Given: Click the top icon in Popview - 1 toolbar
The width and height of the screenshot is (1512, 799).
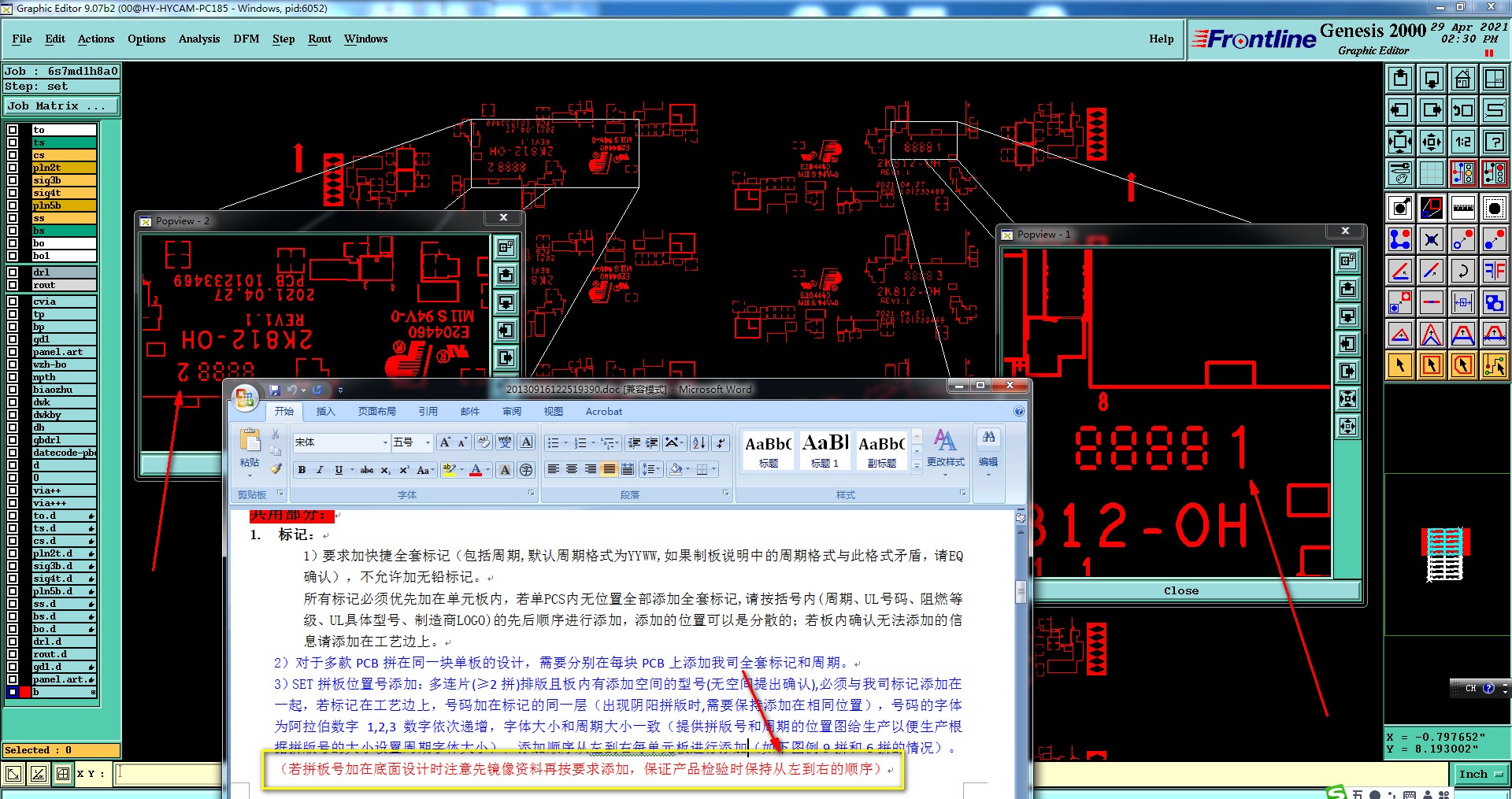Looking at the screenshot, I should (x=1347, y=261).
